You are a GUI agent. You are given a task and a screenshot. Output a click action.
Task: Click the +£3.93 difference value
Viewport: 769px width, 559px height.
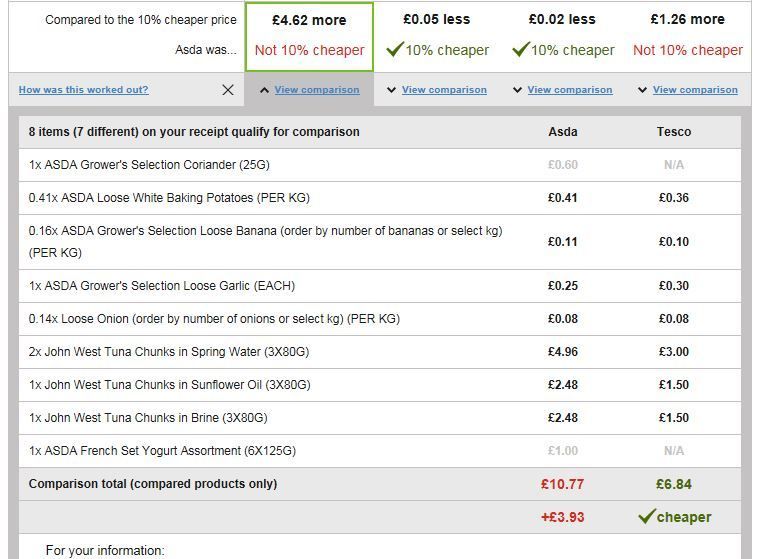[x=563, y=517]
